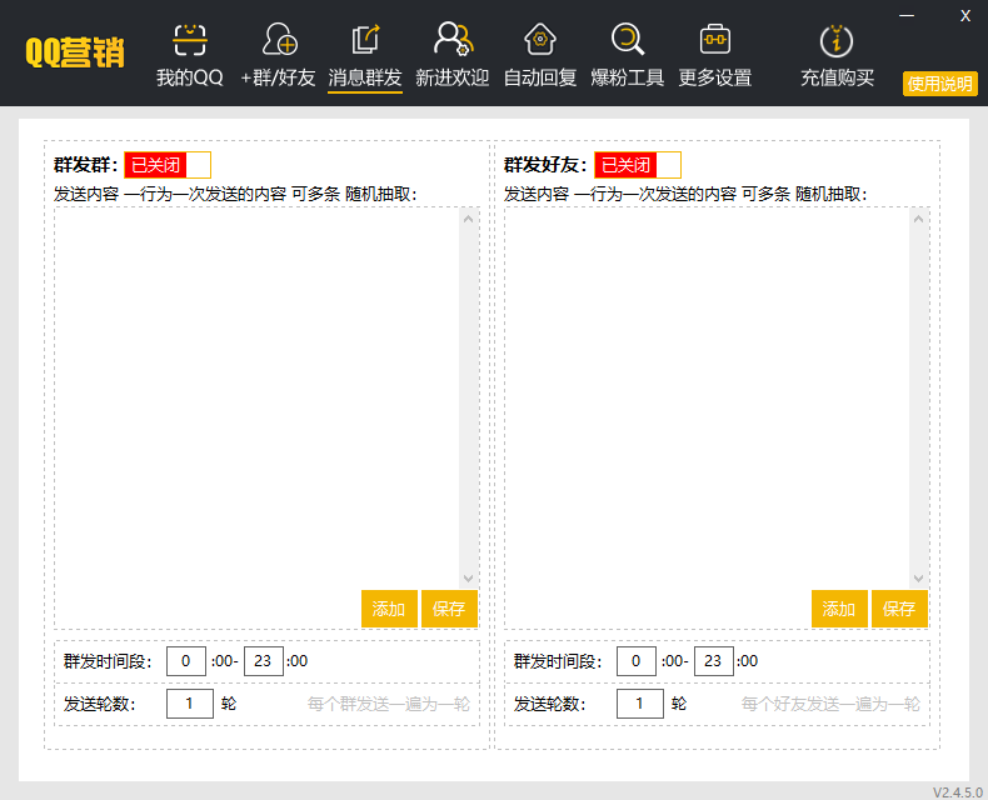Switch to the 消息群发 tab label

click(365, 78)
